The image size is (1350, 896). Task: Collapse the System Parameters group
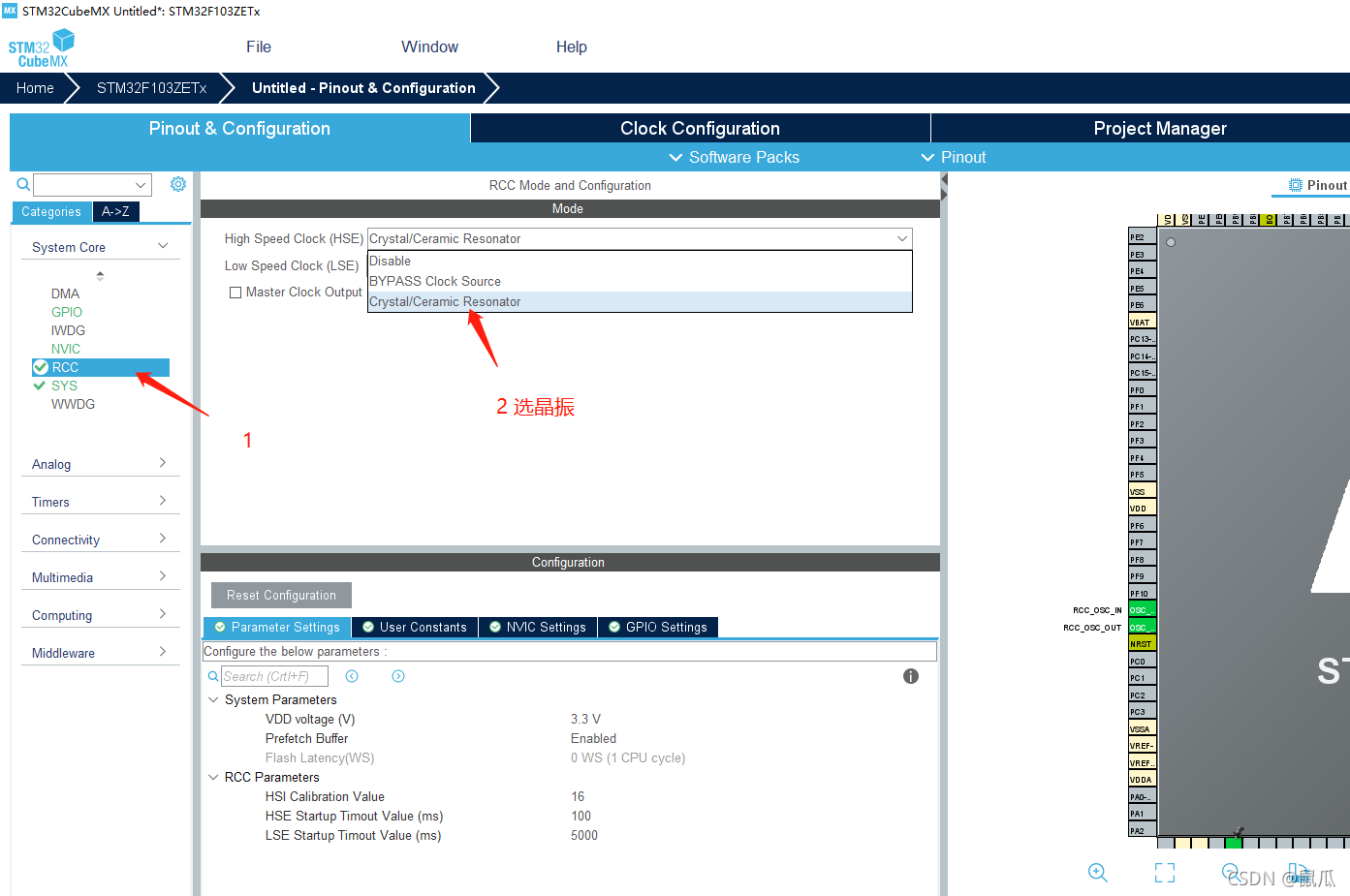pos(213,699)
